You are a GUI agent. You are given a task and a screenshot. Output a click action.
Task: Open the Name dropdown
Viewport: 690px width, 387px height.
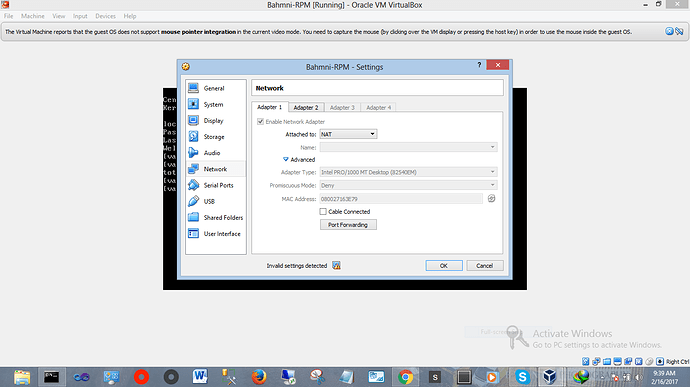point(408,147)
